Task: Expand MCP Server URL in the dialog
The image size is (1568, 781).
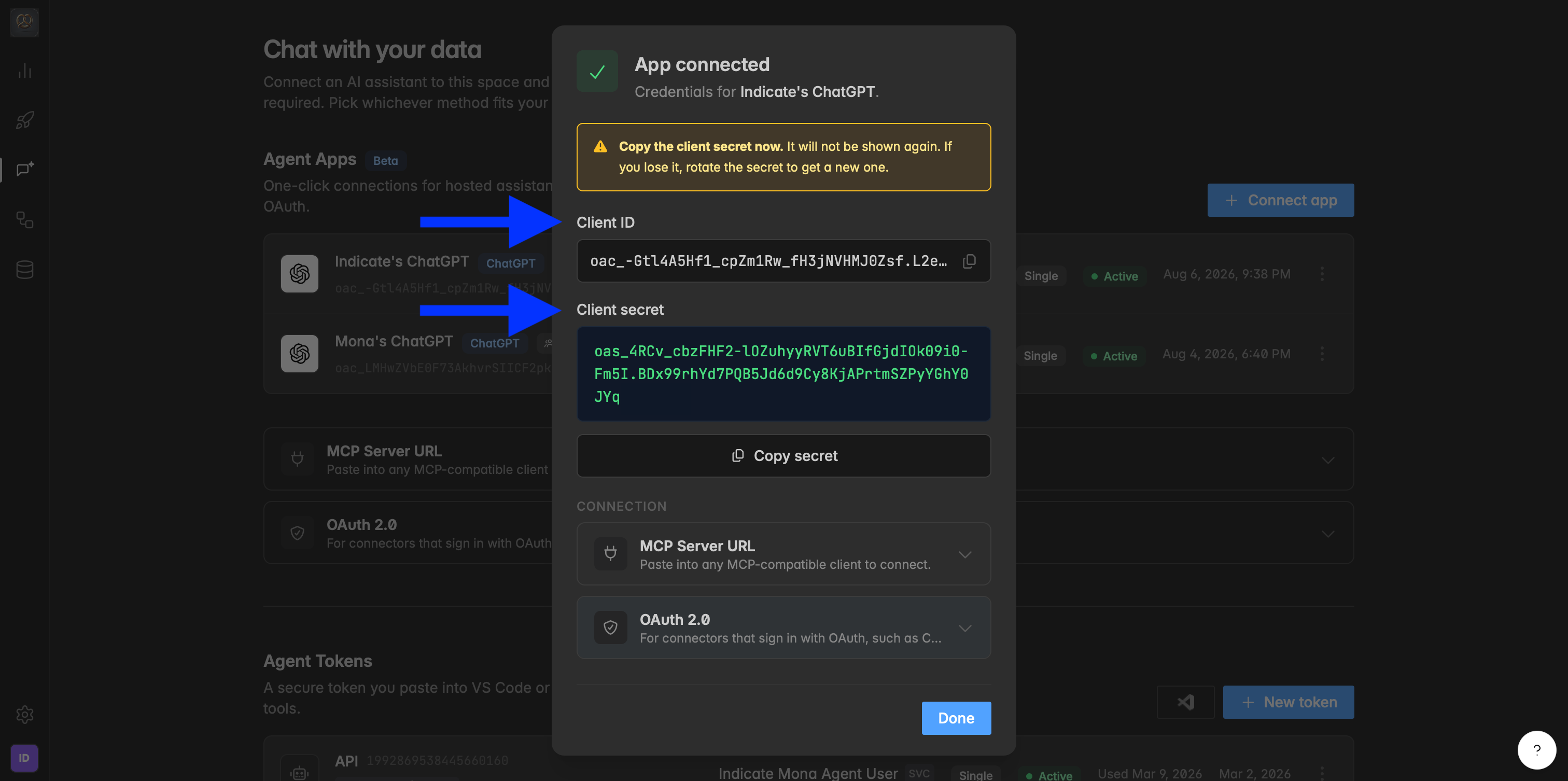Action: tap(783, 554)
